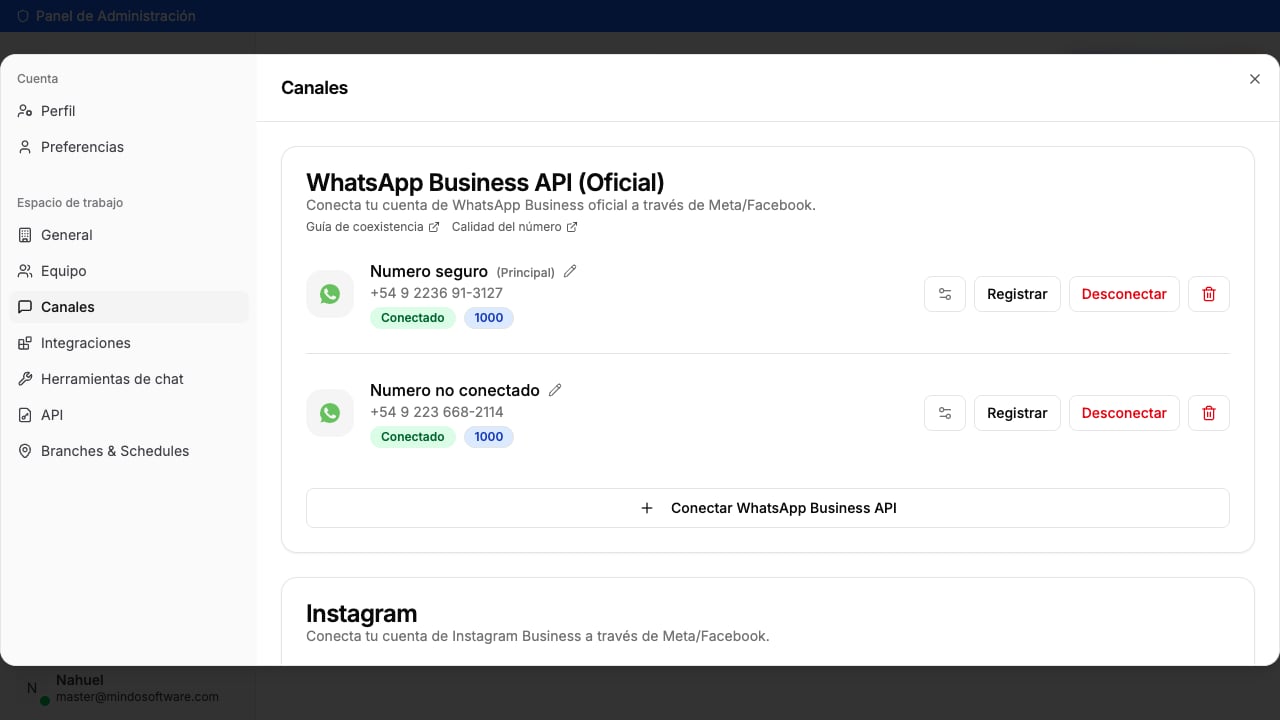Register the Numero seguro number
Screen dimensions: 1280x720
point(1017,294)
